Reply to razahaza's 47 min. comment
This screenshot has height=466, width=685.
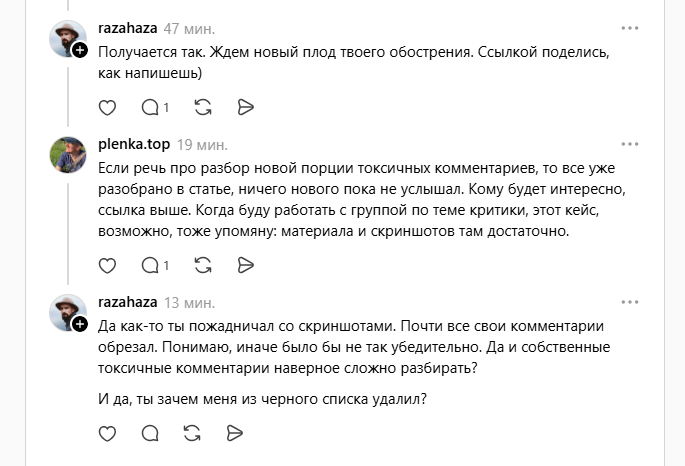(x=150, y=106)
